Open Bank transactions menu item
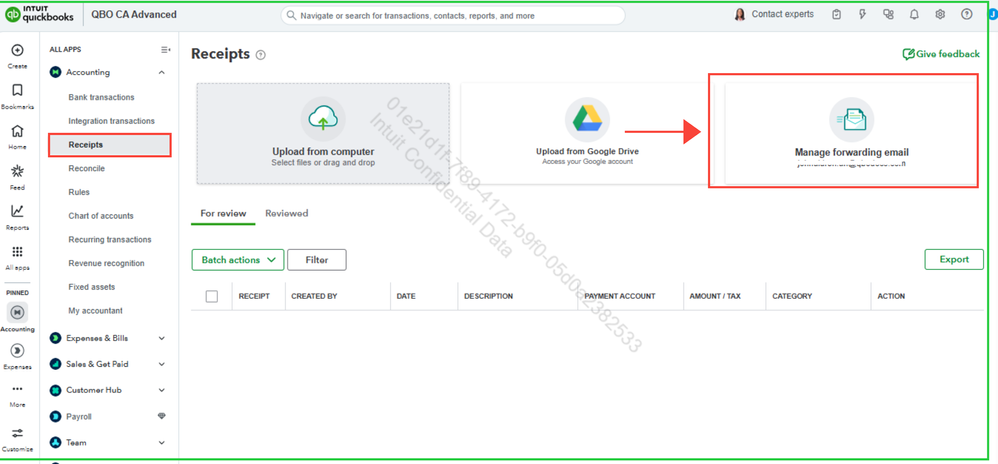998x464 pixels. click(x=101, y=97)
